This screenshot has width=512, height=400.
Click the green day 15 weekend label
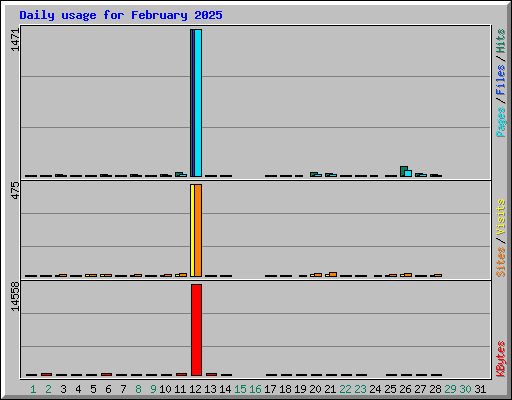click(240, 389)
